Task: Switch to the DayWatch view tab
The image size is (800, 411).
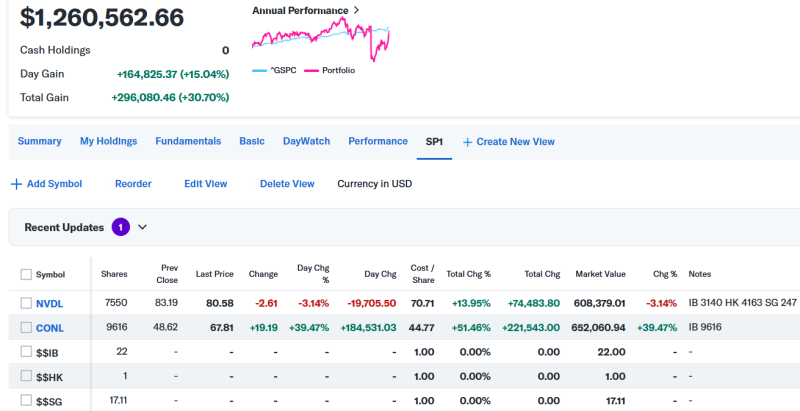Action: [x=306, y=141]
